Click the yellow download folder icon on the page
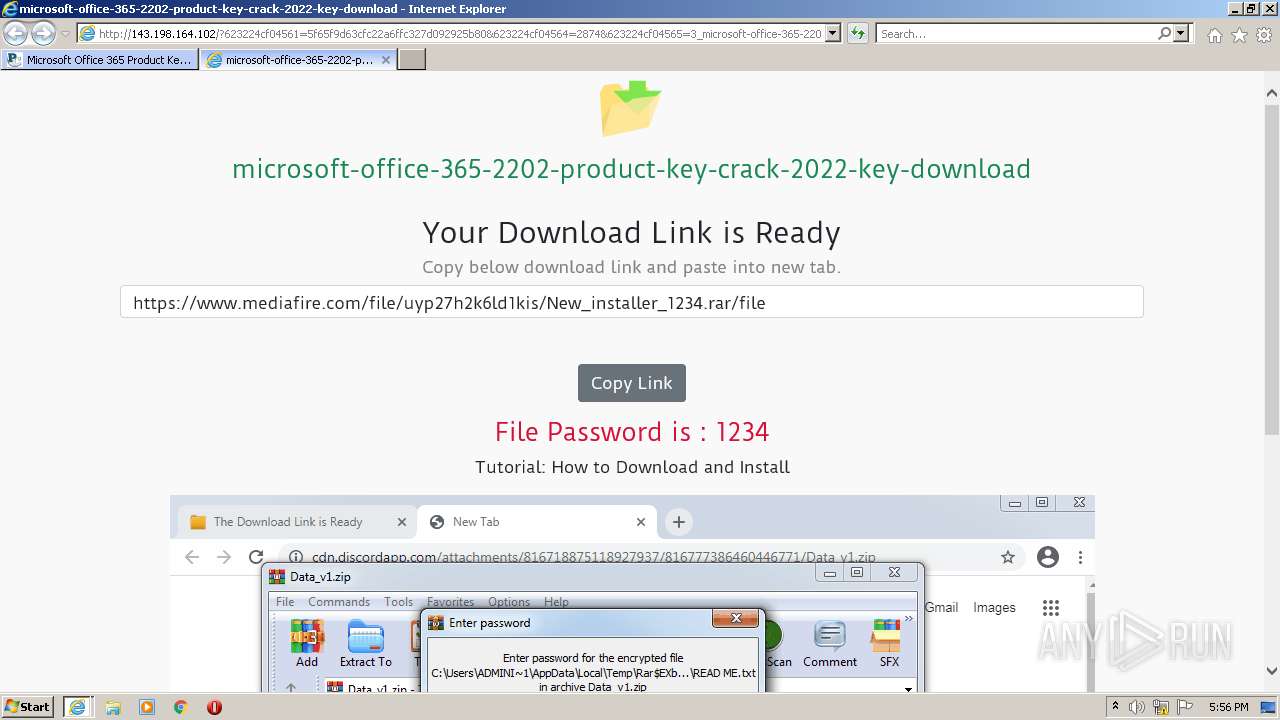Image resolution: width=1280 pixels, height=720 pixels. click(630, 107)
